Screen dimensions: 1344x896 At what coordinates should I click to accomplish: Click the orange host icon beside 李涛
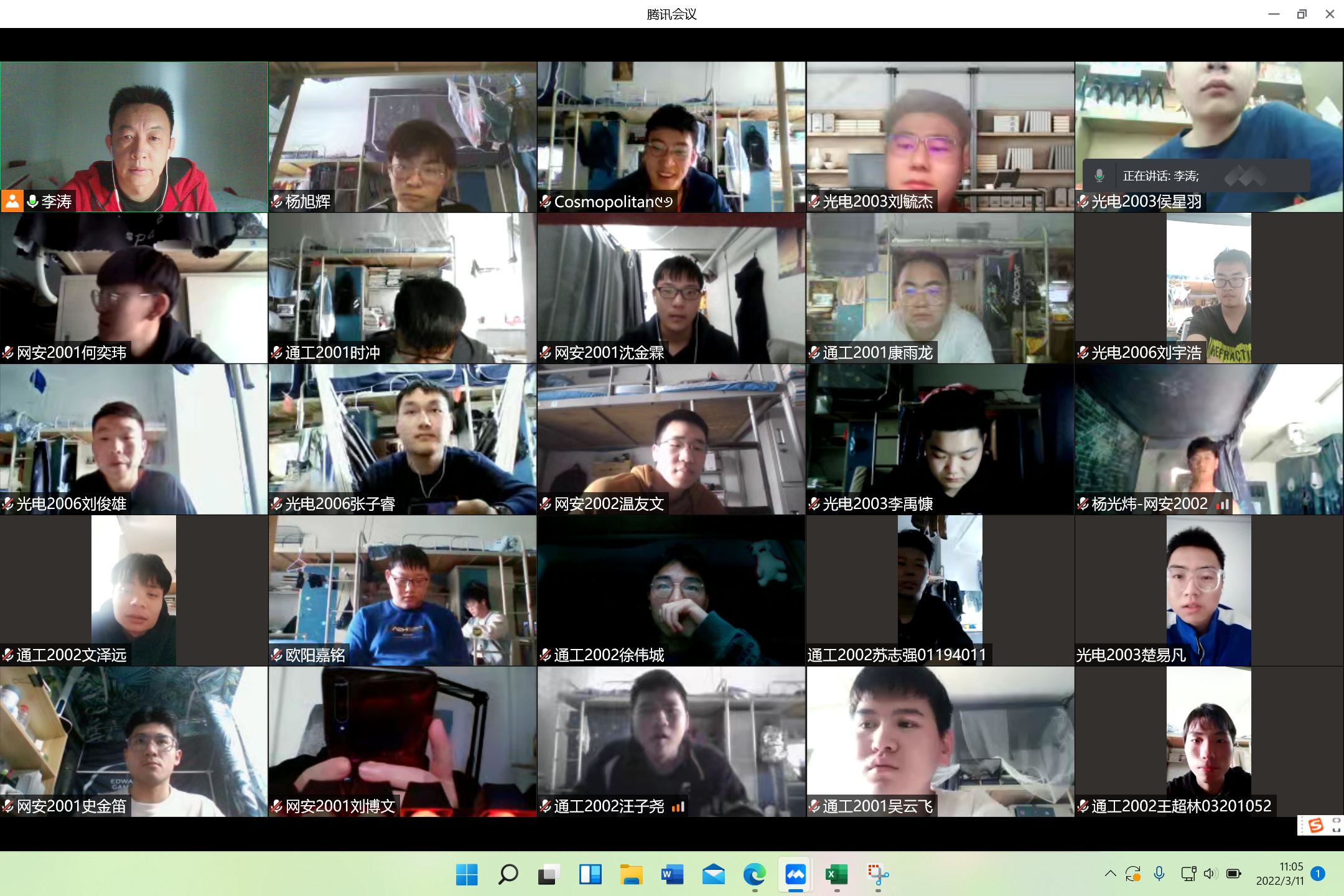(12, 201)
